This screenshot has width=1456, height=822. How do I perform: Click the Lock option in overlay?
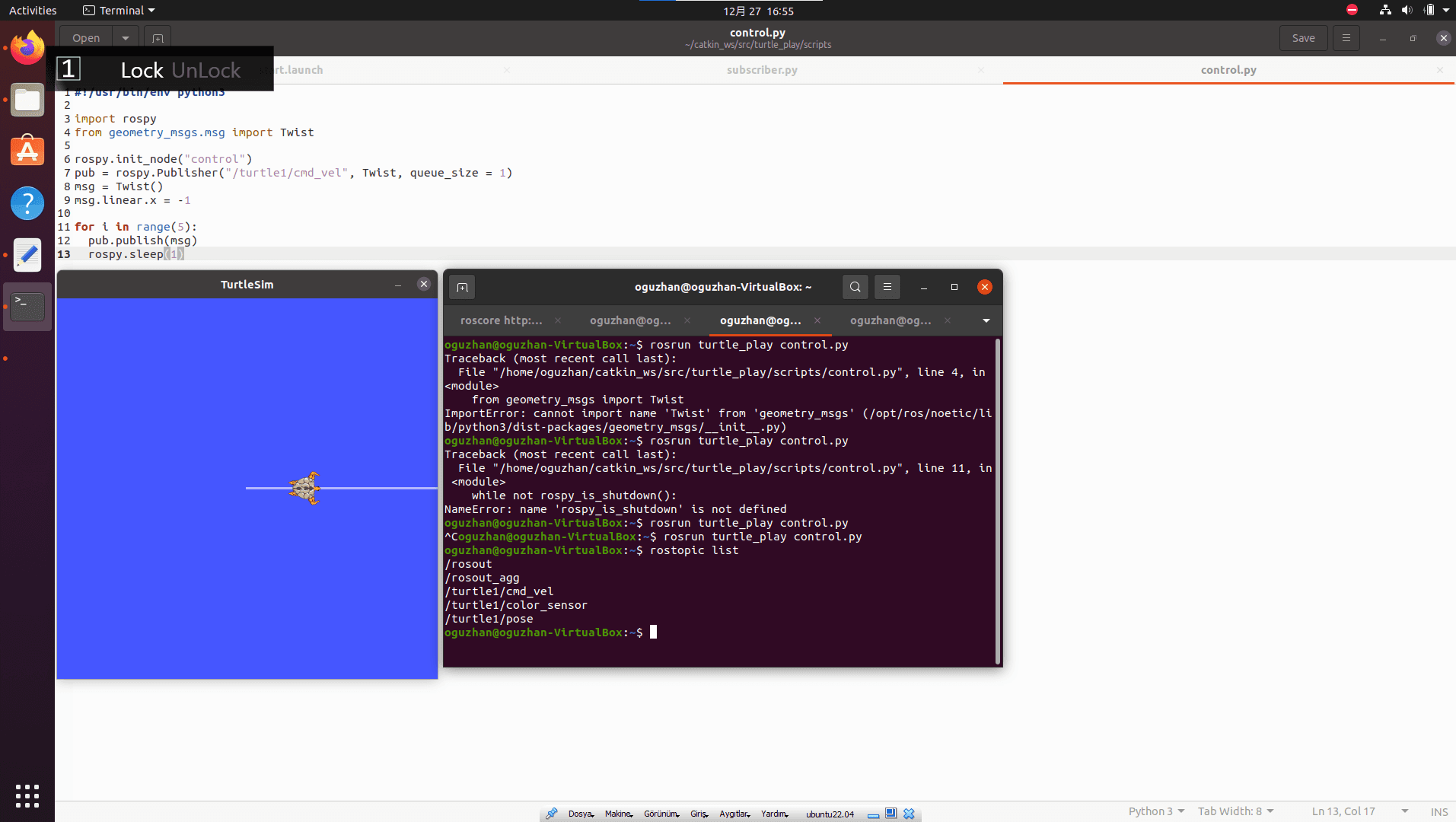click(142, 70)
